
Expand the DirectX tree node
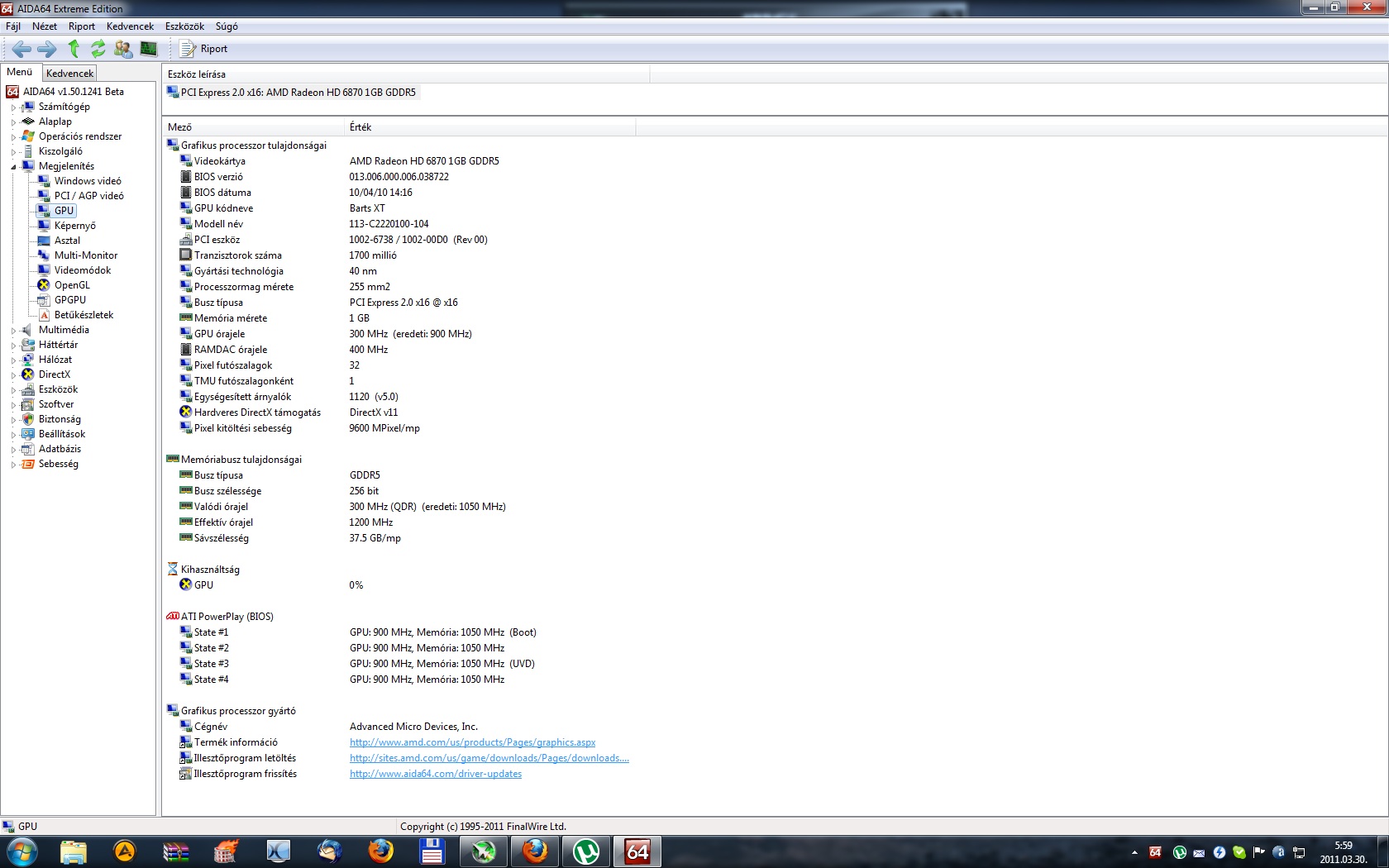(13, 375)
